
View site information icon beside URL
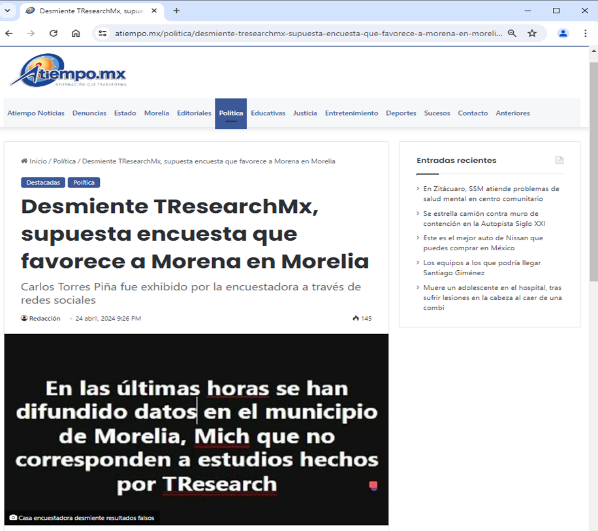[x=103, y=34]
